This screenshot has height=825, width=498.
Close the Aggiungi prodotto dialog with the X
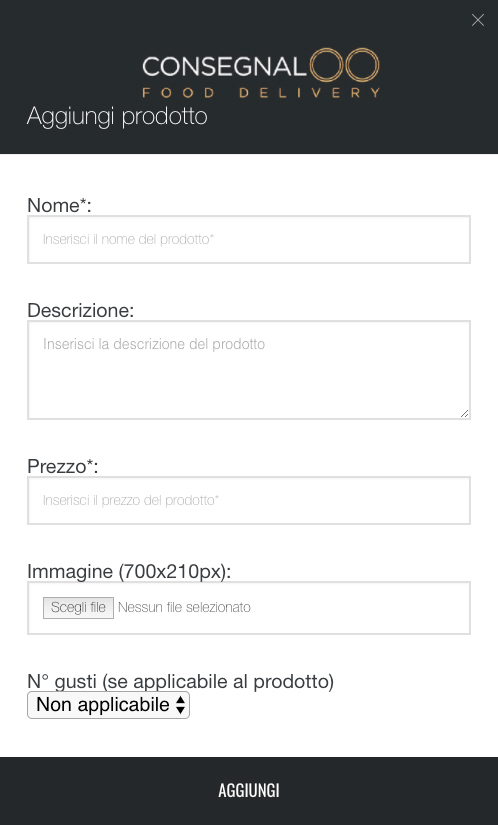pos(477,20)
